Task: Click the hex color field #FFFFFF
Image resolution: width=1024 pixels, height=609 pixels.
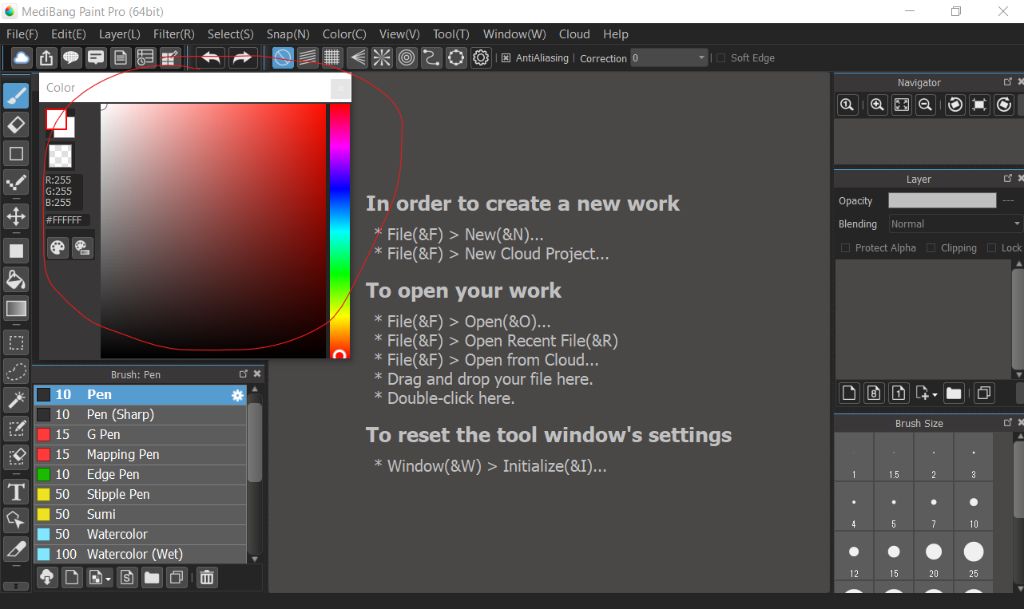Action: pos(67,221)
